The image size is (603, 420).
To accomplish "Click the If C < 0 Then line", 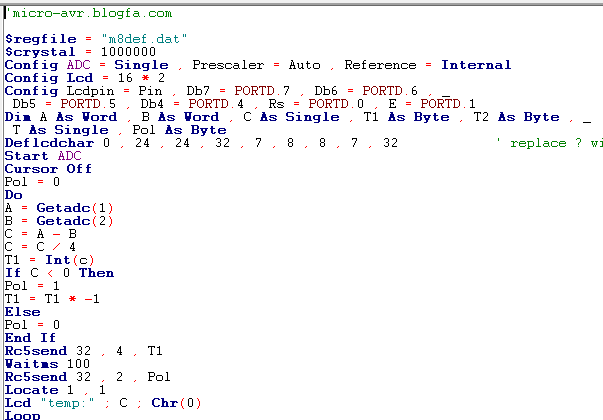I will [x=59, y=273].
